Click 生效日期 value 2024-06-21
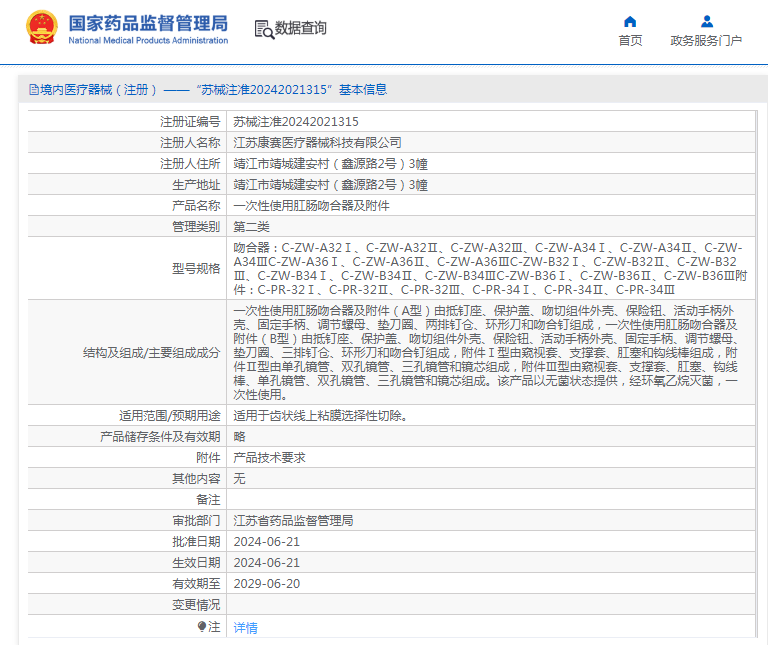Viewport: 768px width, 645px height. pos(266,563)
